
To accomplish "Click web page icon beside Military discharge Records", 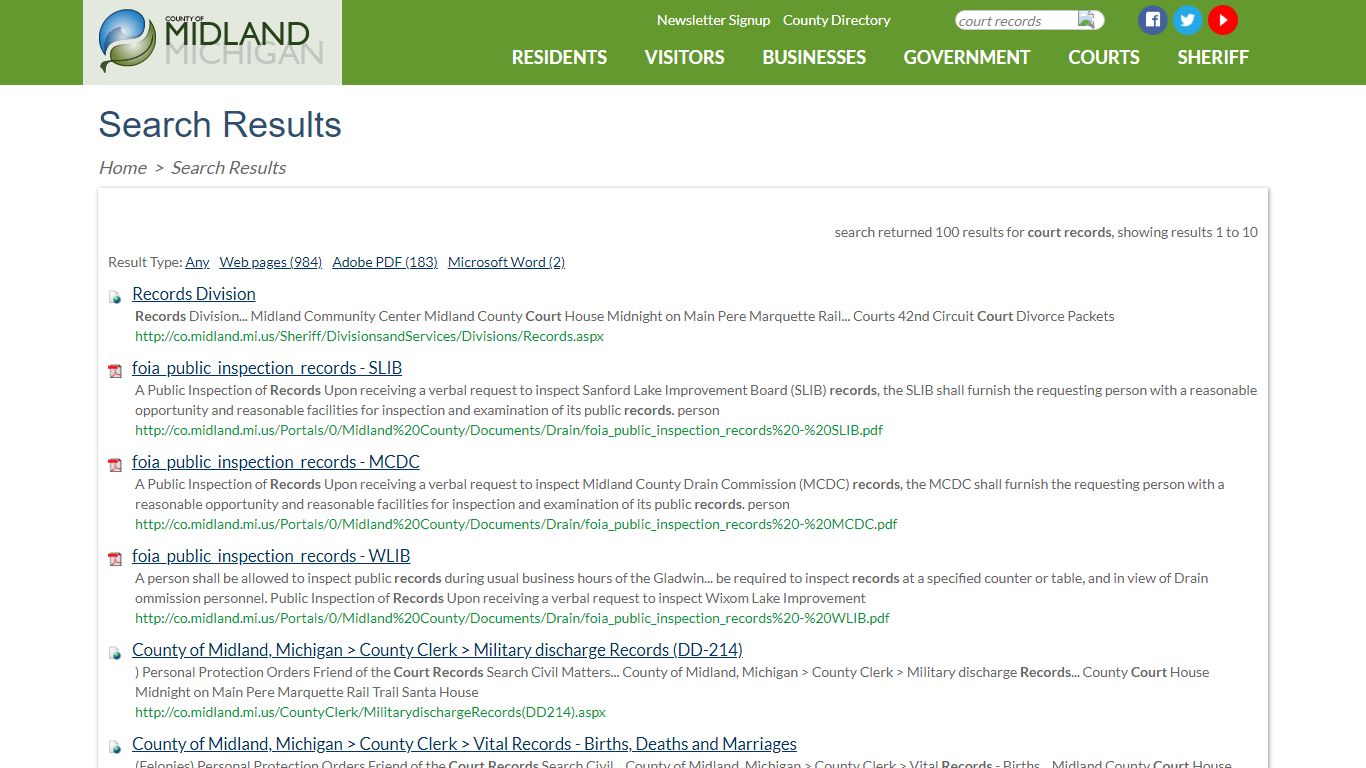I will [115, 652].
